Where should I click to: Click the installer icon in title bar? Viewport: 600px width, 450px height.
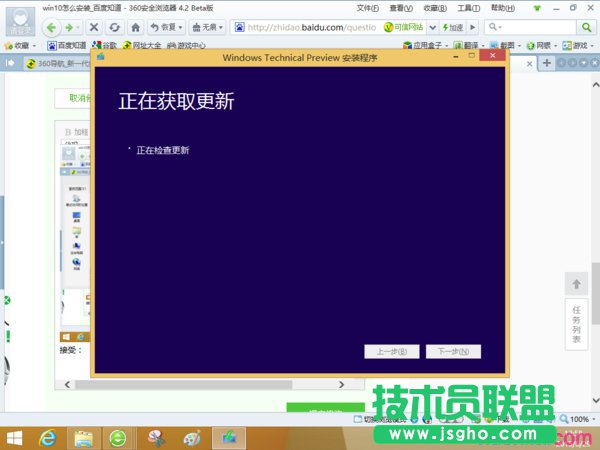[101, 57]
